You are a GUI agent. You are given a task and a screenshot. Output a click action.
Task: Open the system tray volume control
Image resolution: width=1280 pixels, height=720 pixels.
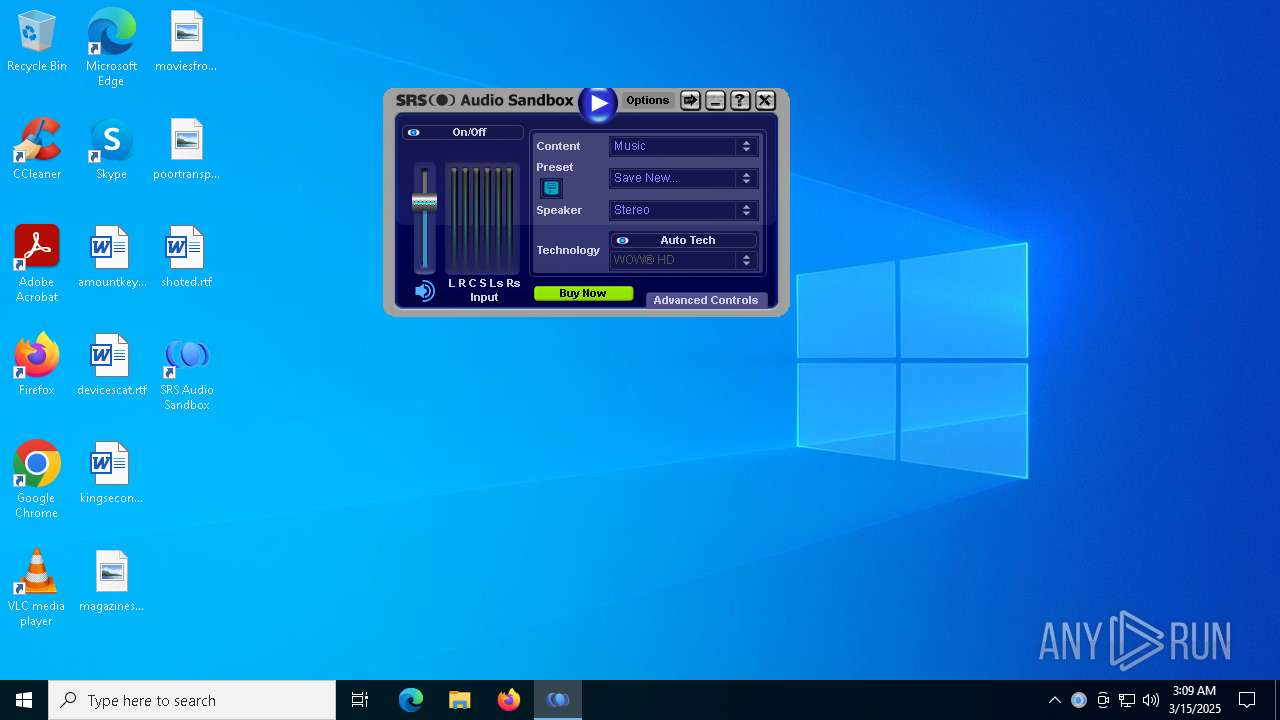pyautogui.click(x=1151, y=700)
